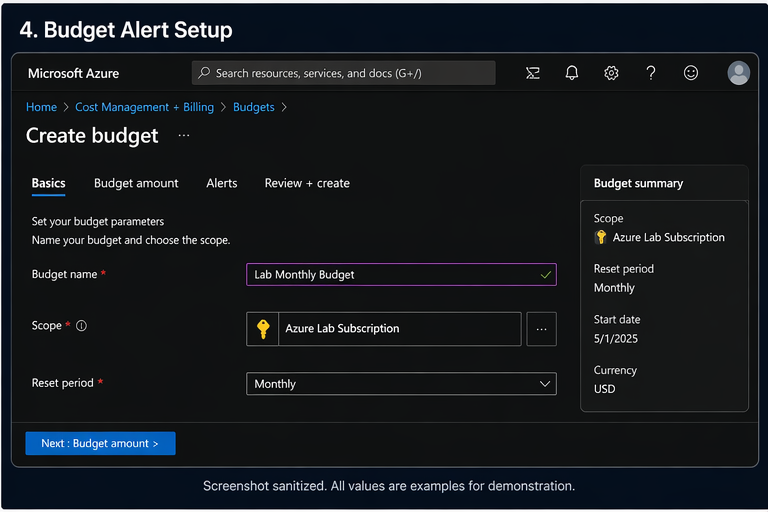Click the Scope label in Budget summary

[x=608, y=219]
